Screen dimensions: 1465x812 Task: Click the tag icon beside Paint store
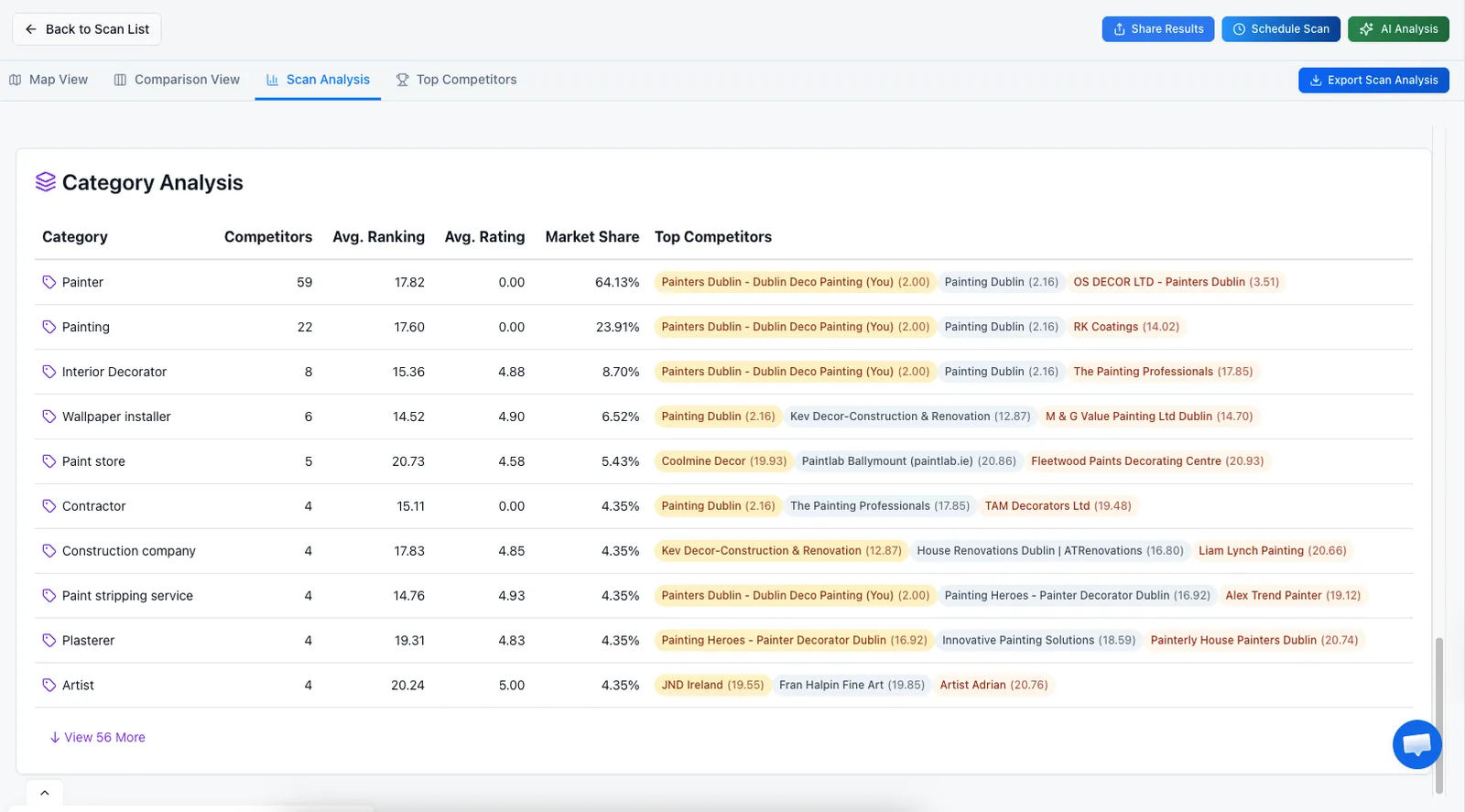point(49,461)
